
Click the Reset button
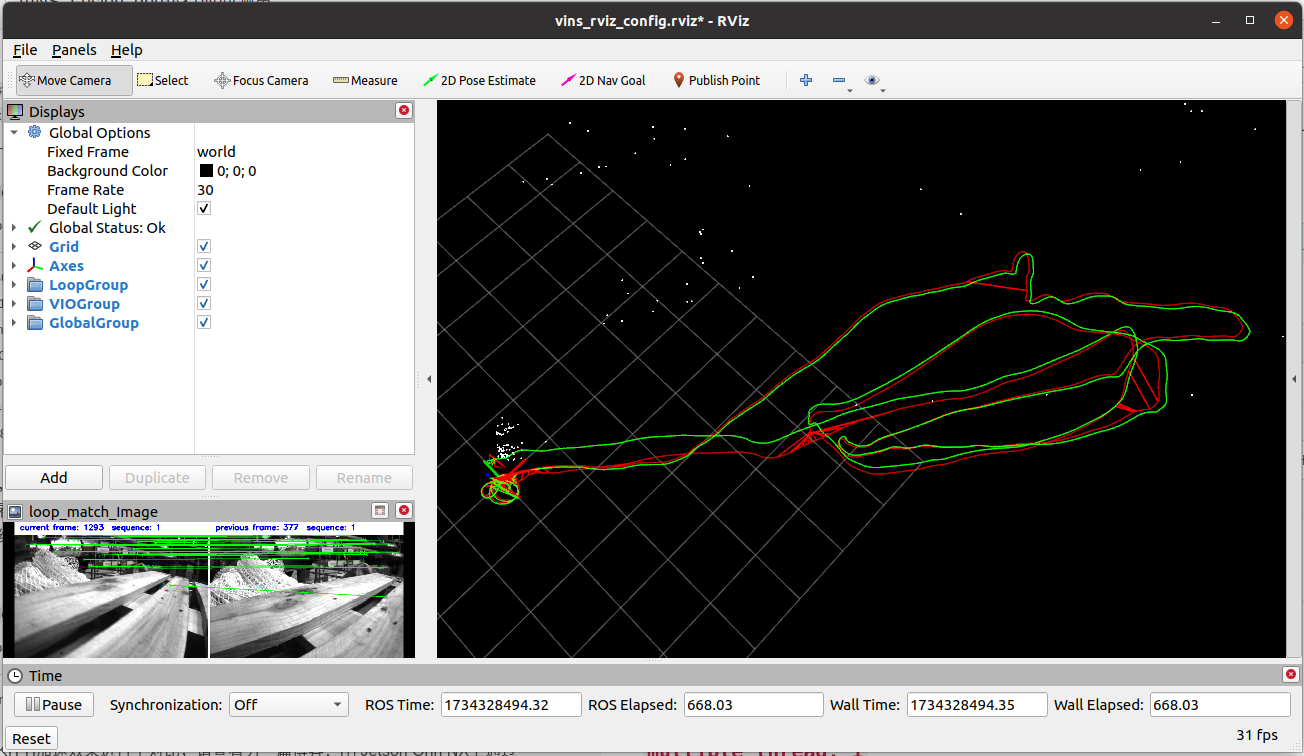click(x=31, y=739)
